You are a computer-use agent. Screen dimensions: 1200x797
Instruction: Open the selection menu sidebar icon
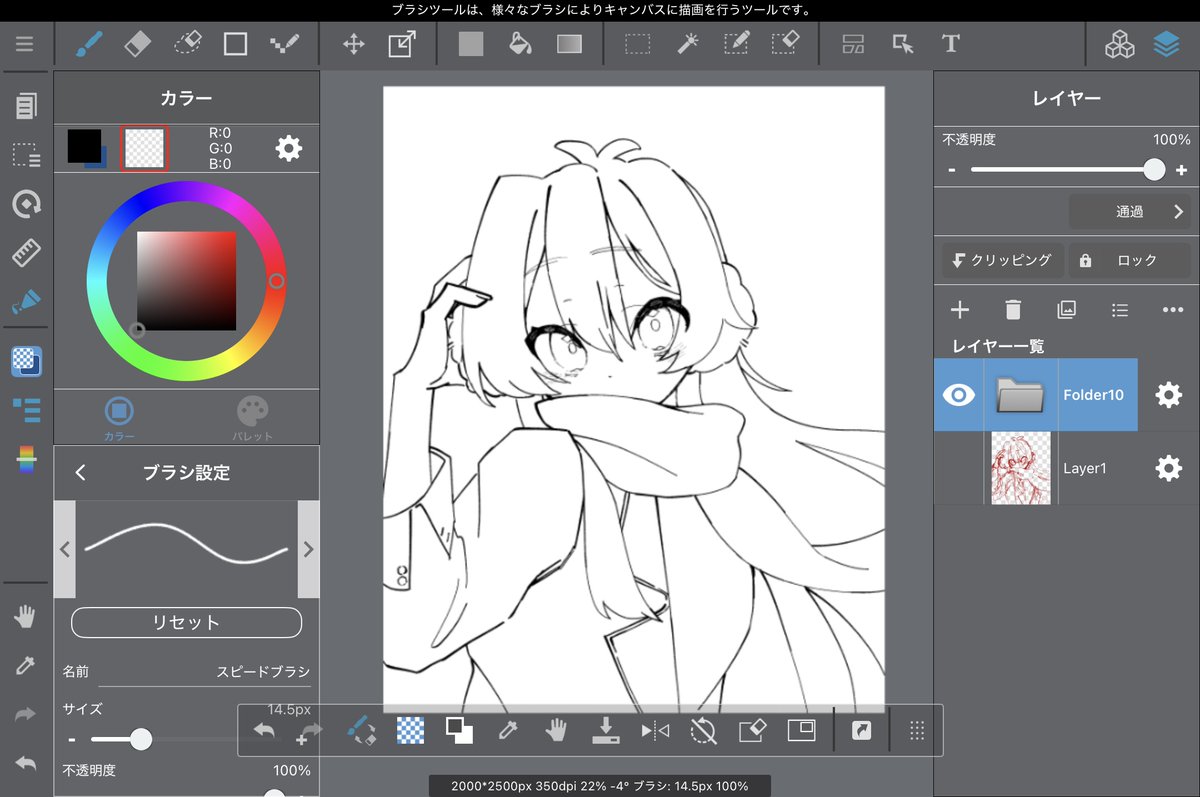(26, 155)
